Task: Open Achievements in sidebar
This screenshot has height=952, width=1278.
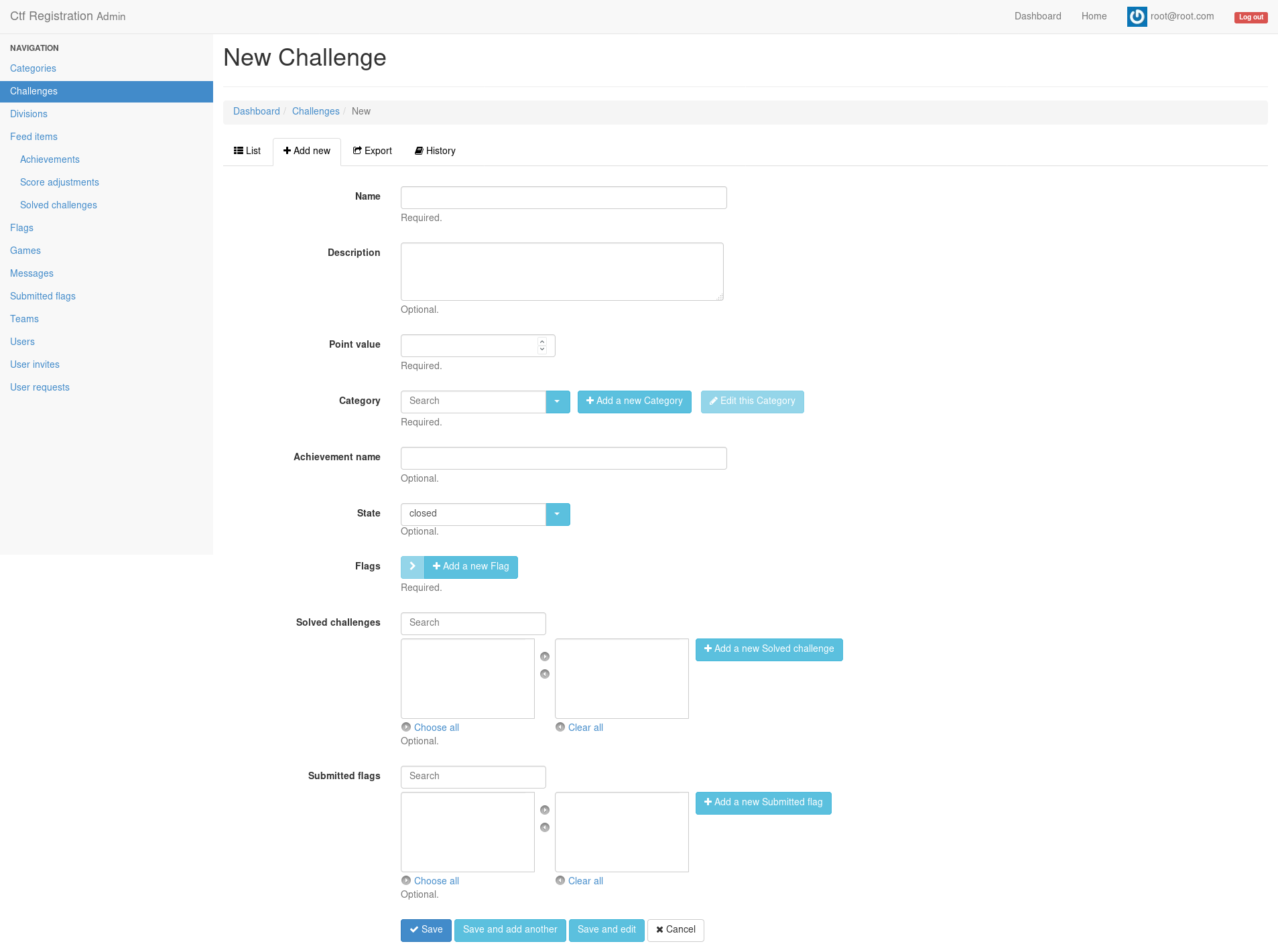Action: coord(107,159)
